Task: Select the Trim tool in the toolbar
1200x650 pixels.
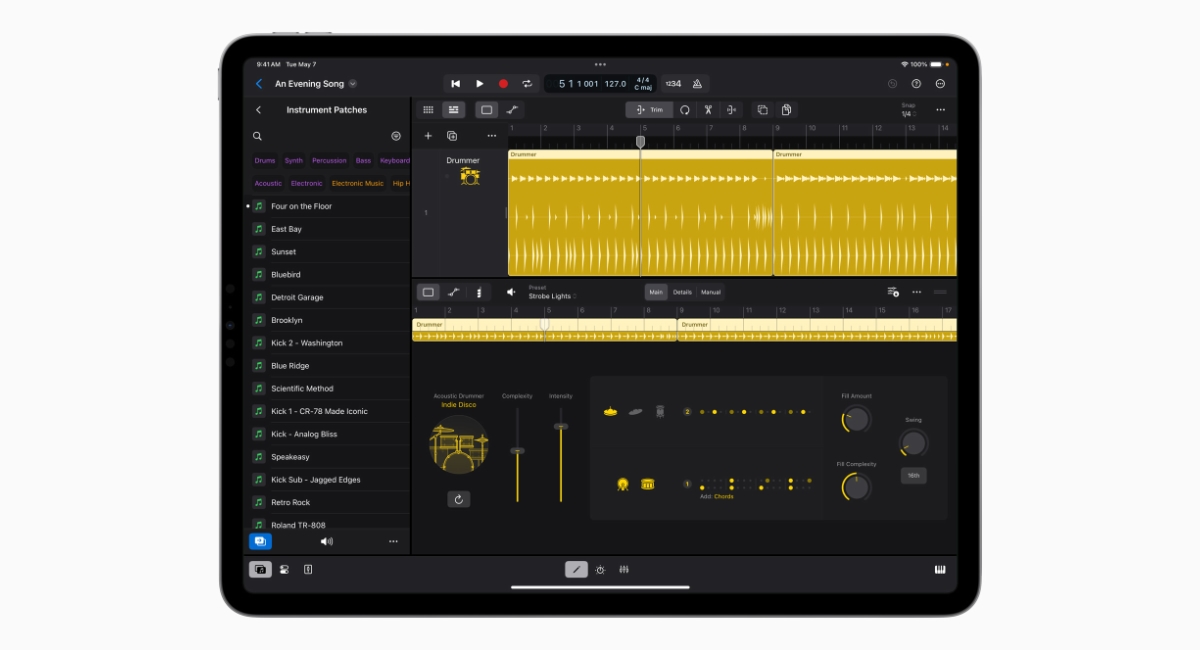Action: click(648, 110)
